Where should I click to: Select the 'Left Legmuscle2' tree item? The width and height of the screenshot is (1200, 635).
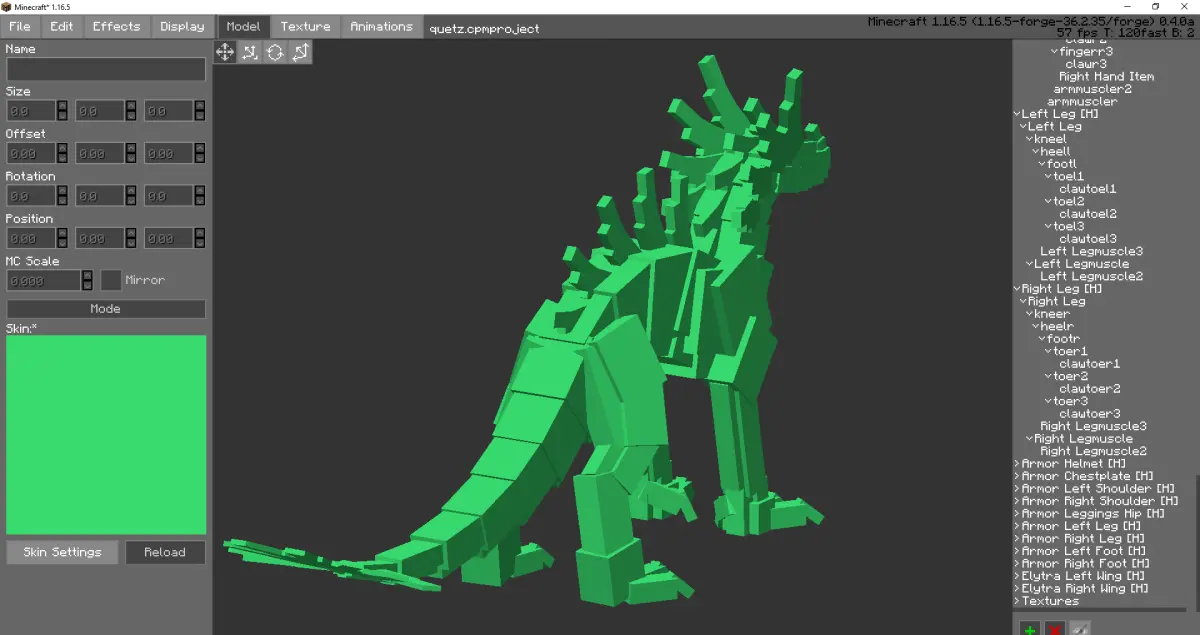click(x=1092, y=276)
